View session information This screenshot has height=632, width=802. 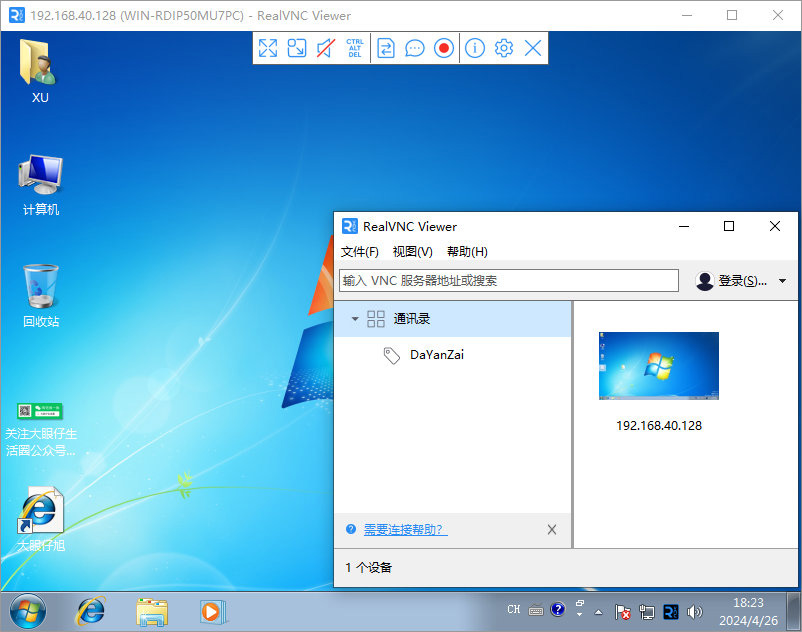[474, 48]
